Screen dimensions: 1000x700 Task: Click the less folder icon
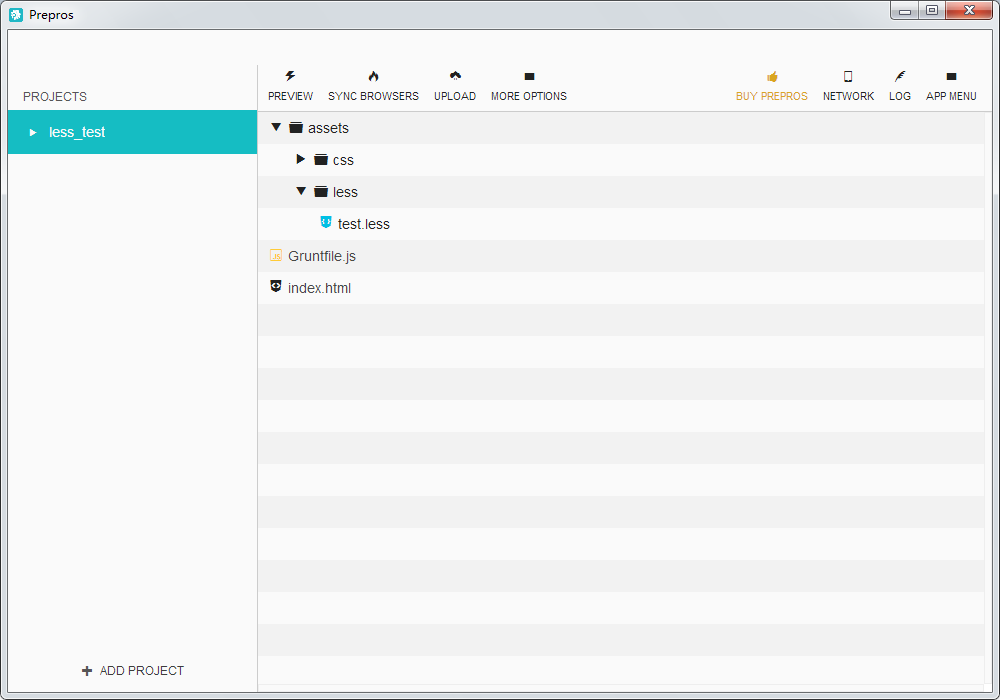321,191
